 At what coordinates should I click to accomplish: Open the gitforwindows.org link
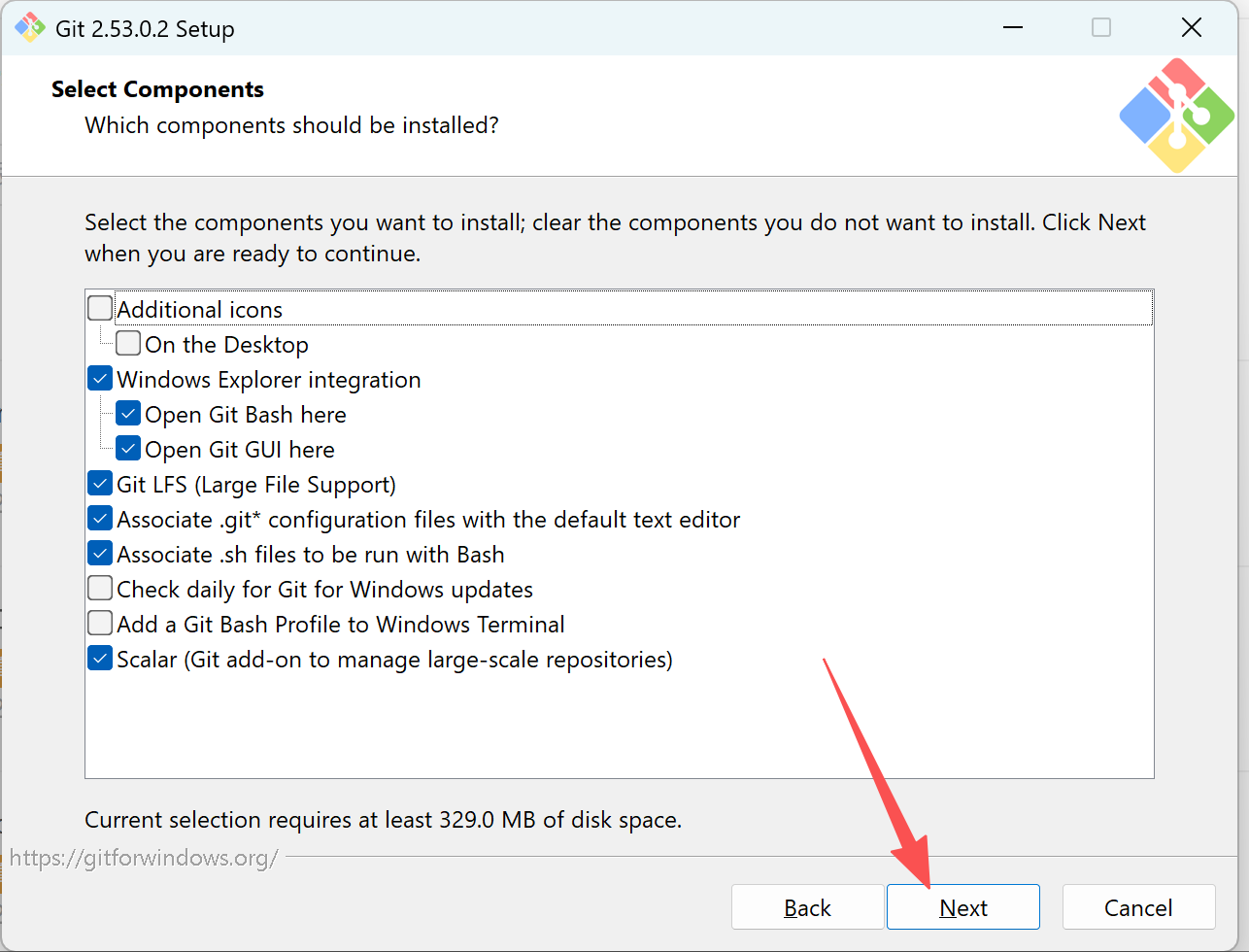coord(144,858)
